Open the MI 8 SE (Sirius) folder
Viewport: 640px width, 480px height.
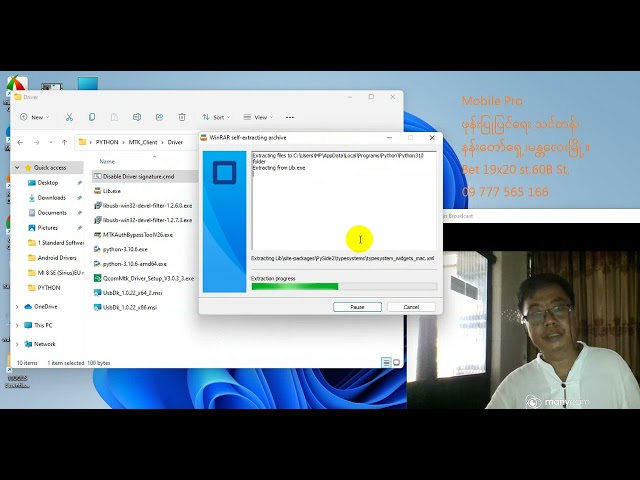(x=56, y=273)
